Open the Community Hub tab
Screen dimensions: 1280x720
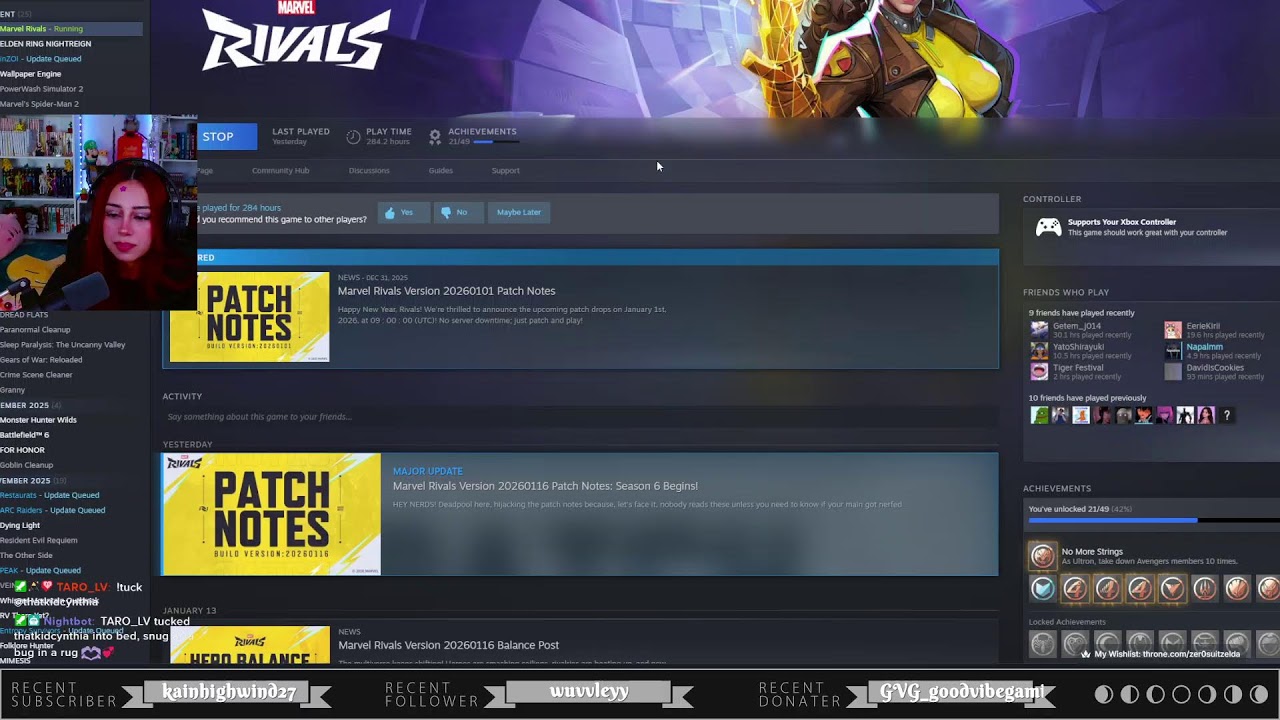click(280, 170)
